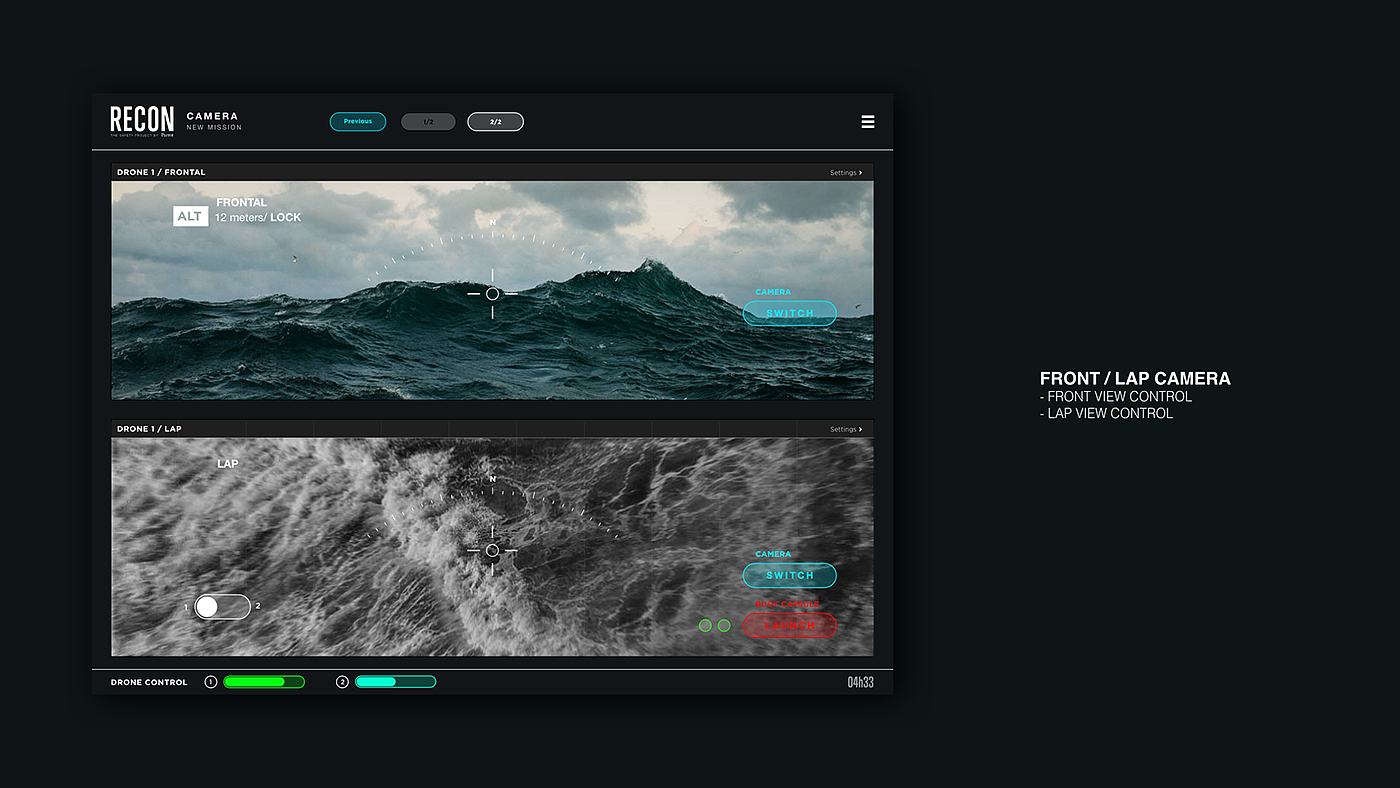The width and height of the screenshot is (1400, 788).
Task: Click the N compass marker in lap view
Action: click(x=492, y=479)
